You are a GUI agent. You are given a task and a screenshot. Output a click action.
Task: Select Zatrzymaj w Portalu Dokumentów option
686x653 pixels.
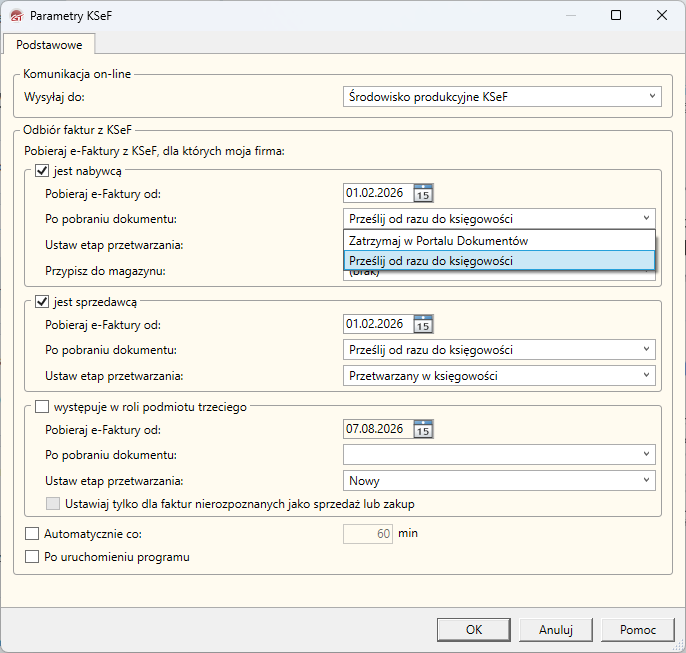coord(499,241)
